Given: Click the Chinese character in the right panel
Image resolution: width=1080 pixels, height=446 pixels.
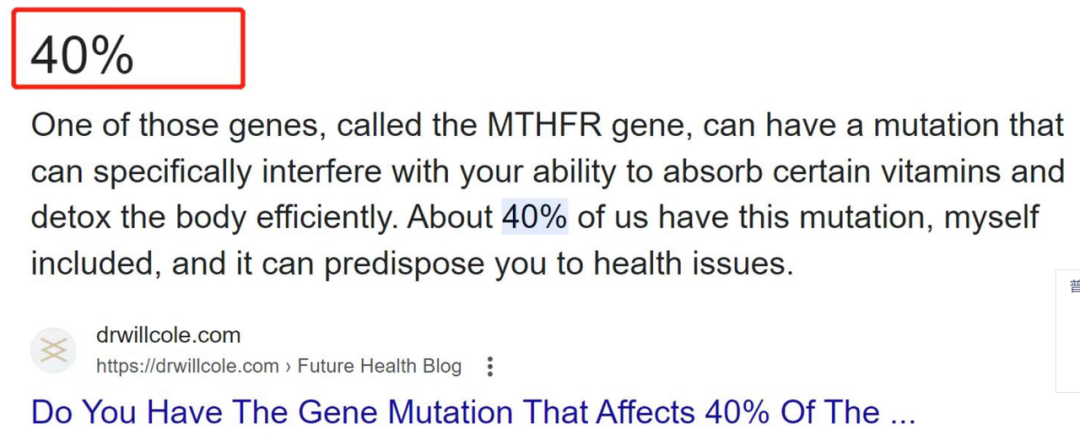Looking at the screenshot, I should (1074, 286).
